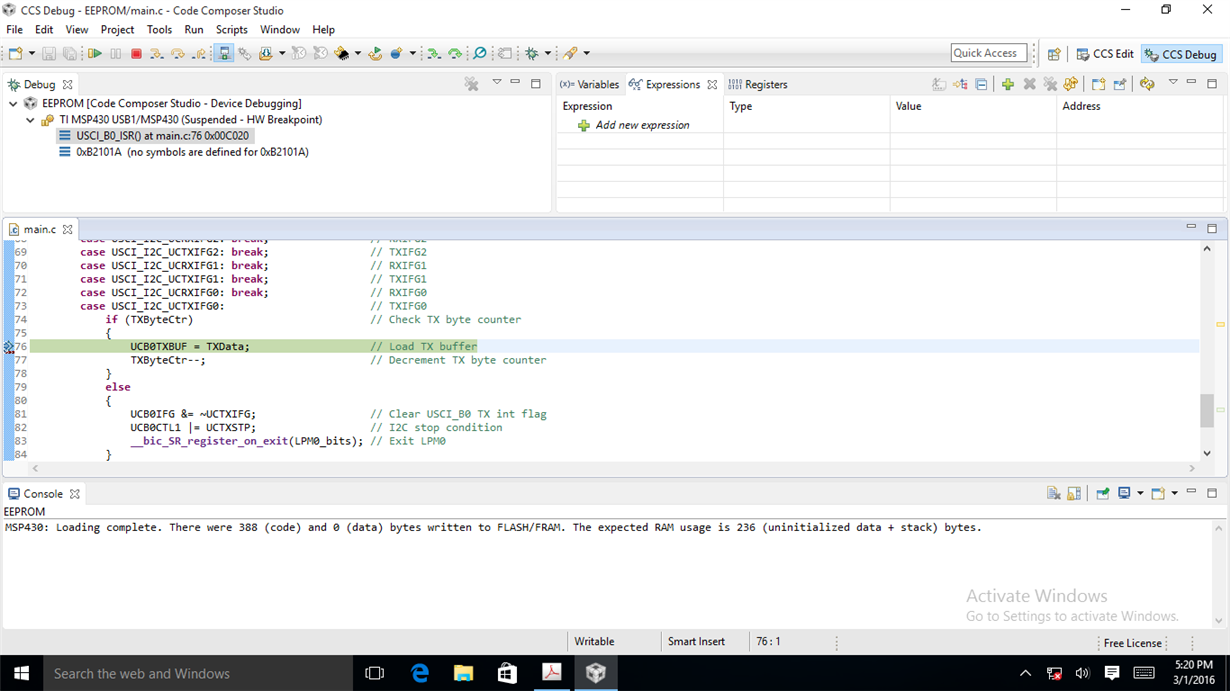Click the editor horizontal scroll right arrow

coord(1192,468)
